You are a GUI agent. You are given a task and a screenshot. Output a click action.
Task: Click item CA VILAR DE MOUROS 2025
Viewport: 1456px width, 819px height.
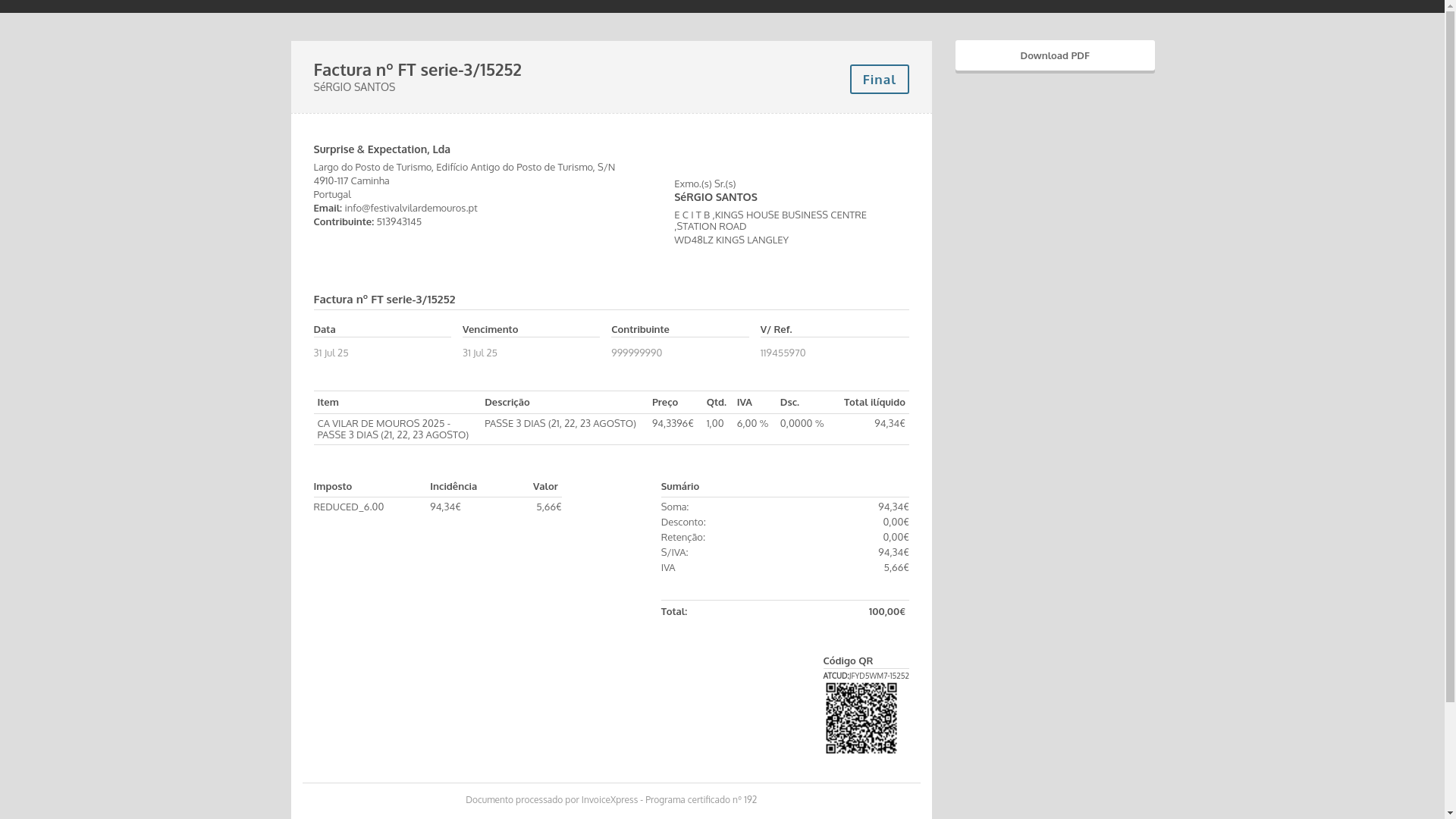click(393, 429)
